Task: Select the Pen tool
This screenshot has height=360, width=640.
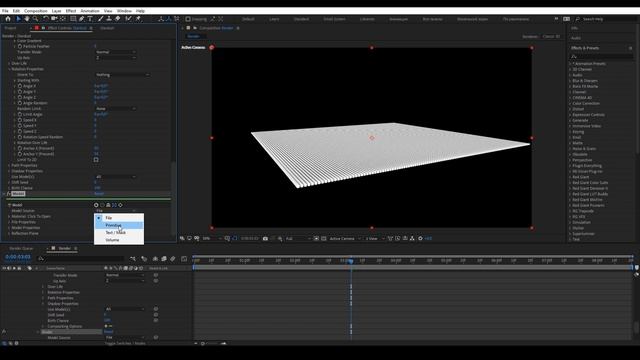Action: tap(82, 19)
